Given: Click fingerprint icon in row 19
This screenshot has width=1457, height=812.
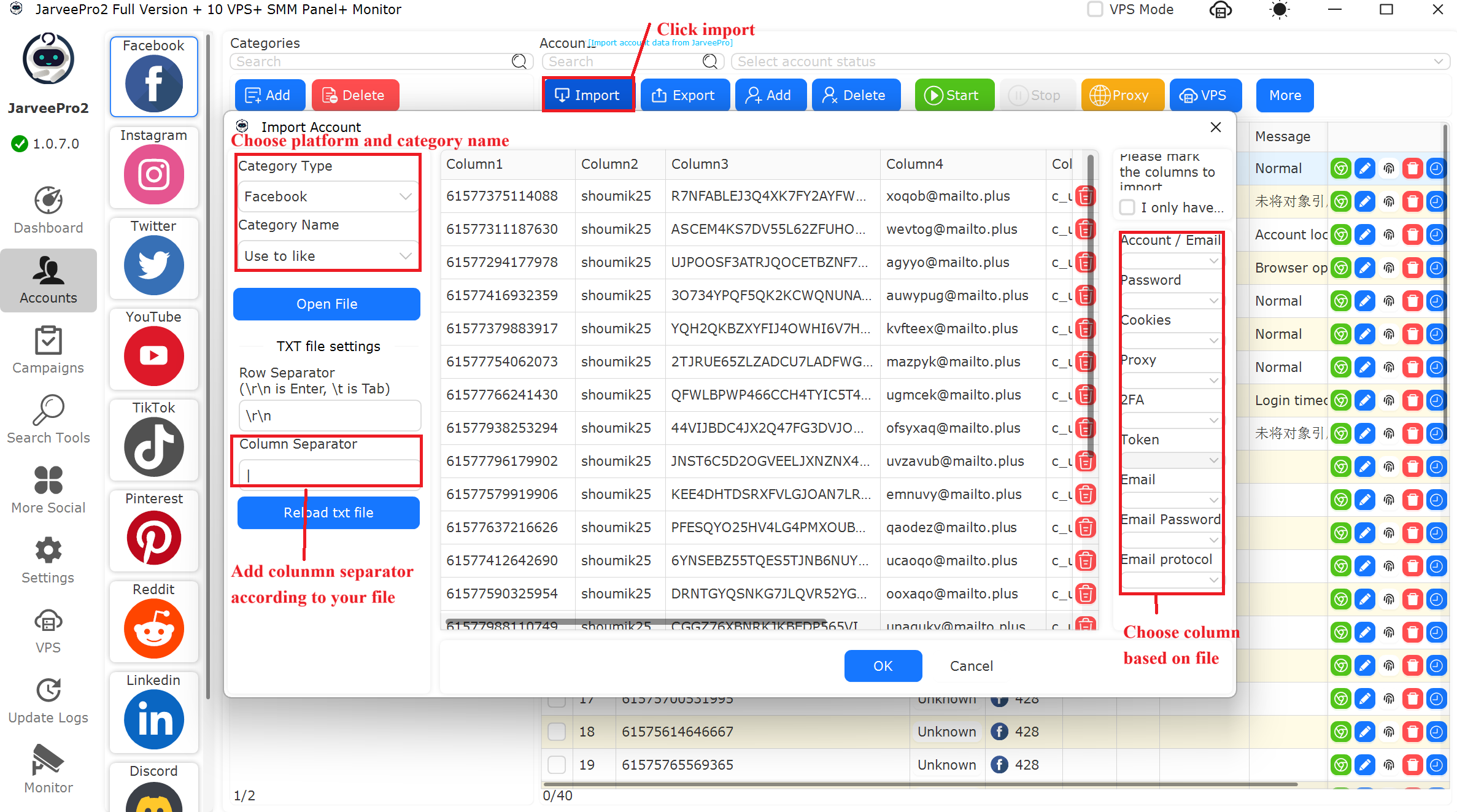Looking at the screenshot, I should point(1389,765).
